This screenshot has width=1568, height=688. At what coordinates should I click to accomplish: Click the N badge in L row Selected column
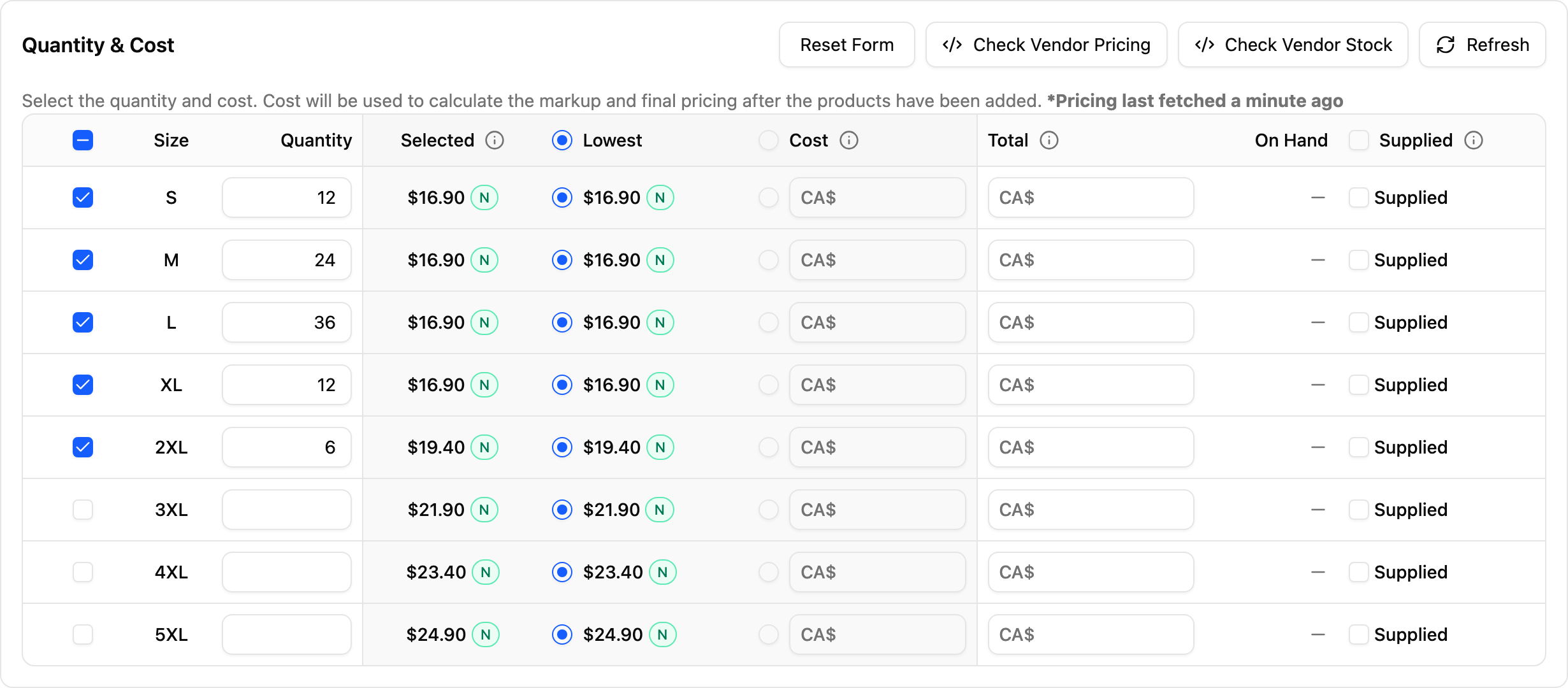(484, 322)
